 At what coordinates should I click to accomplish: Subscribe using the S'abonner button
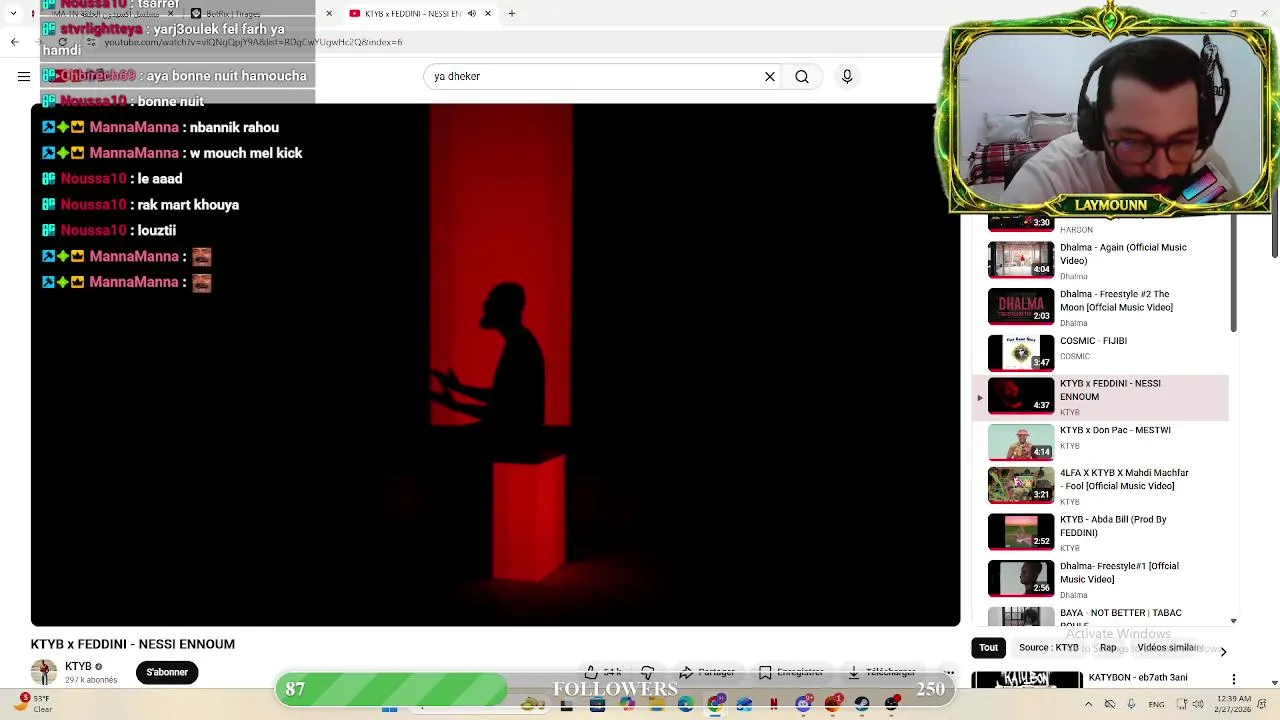167,672
